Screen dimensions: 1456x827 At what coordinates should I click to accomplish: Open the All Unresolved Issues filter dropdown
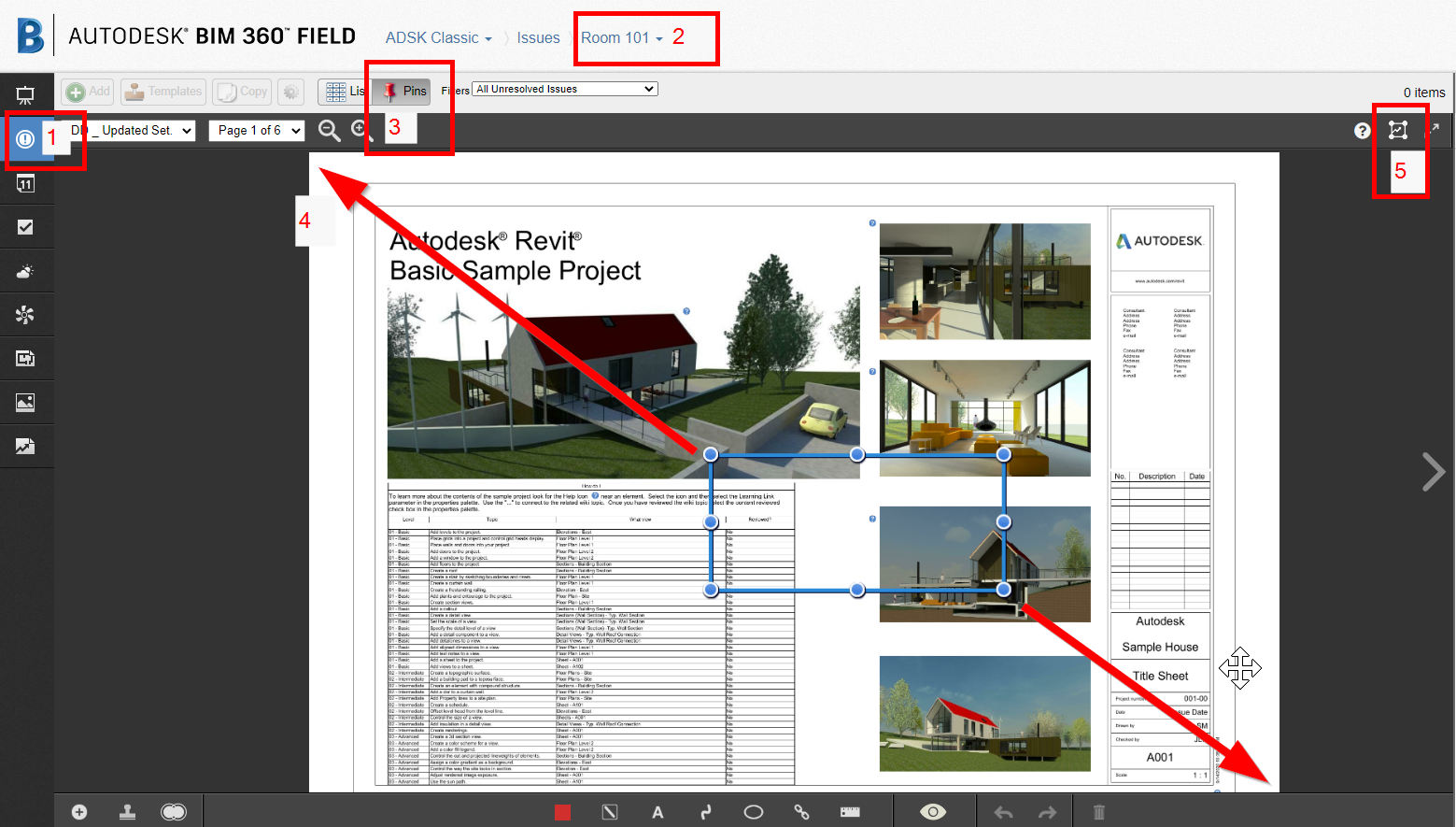pyautogui.click(x=564, y=88)
